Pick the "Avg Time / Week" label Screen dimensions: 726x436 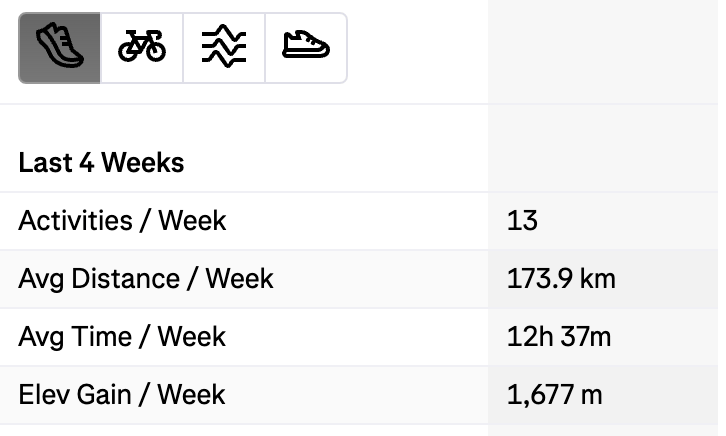tap(122, 336)
